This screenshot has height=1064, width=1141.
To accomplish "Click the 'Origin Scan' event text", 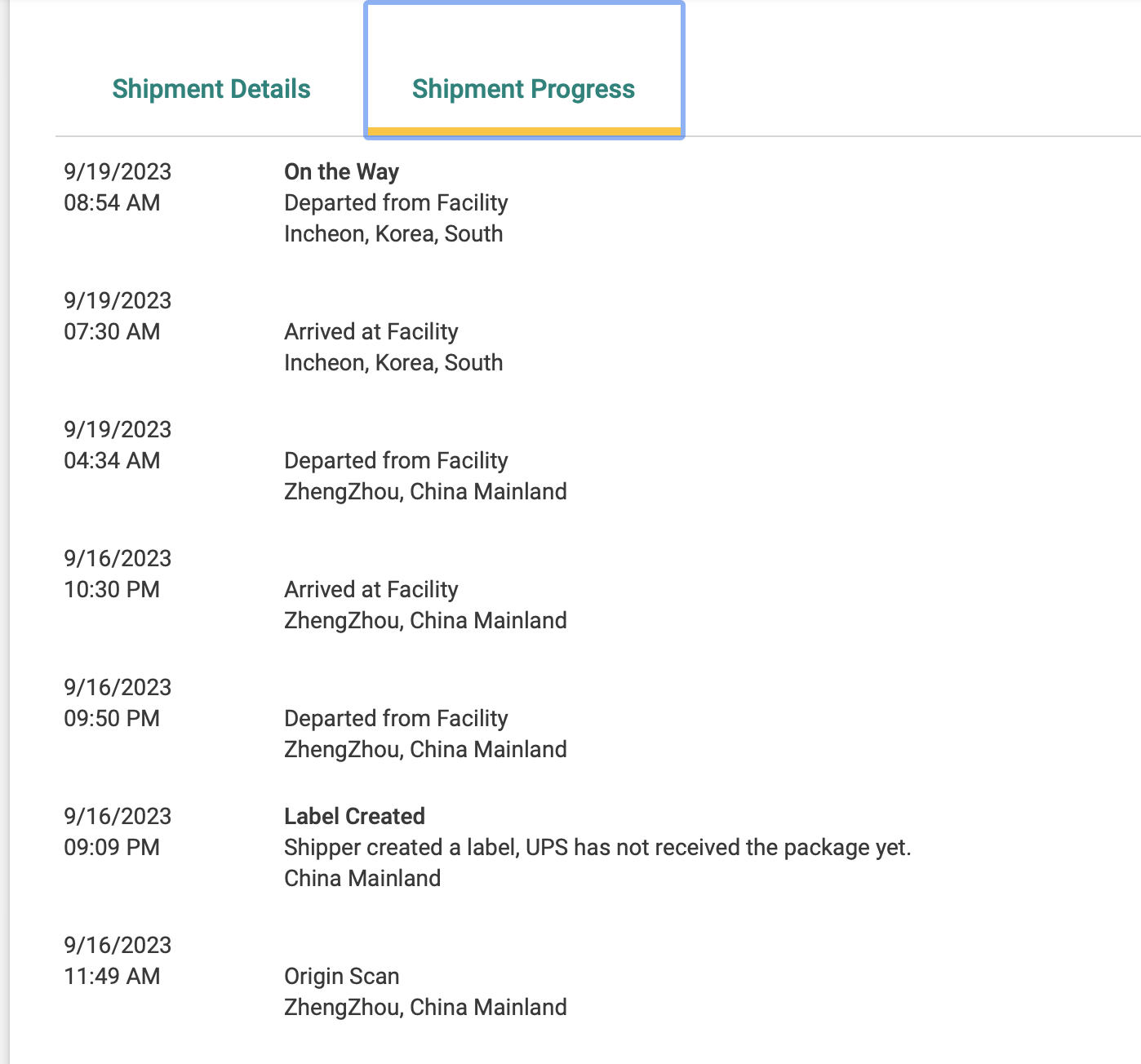I will (x=341, y=977).
